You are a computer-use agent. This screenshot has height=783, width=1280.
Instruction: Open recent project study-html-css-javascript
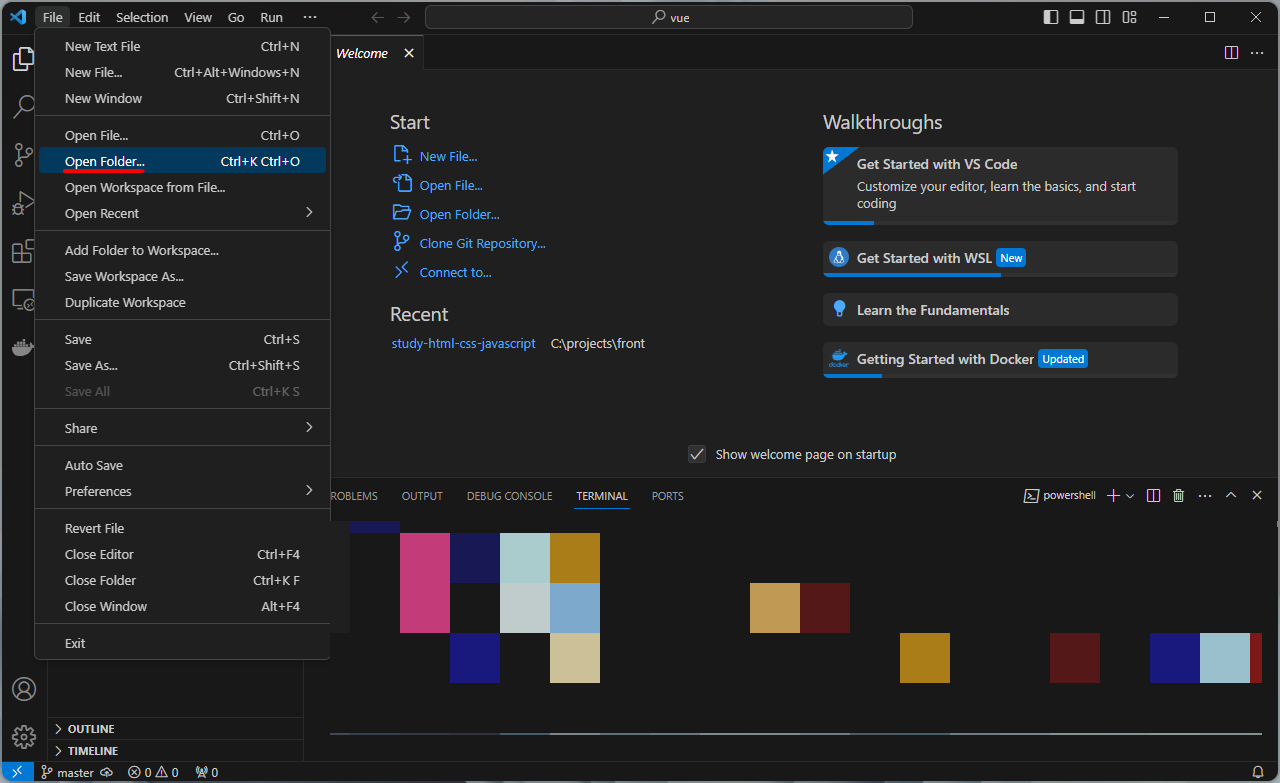coord(463,343)
